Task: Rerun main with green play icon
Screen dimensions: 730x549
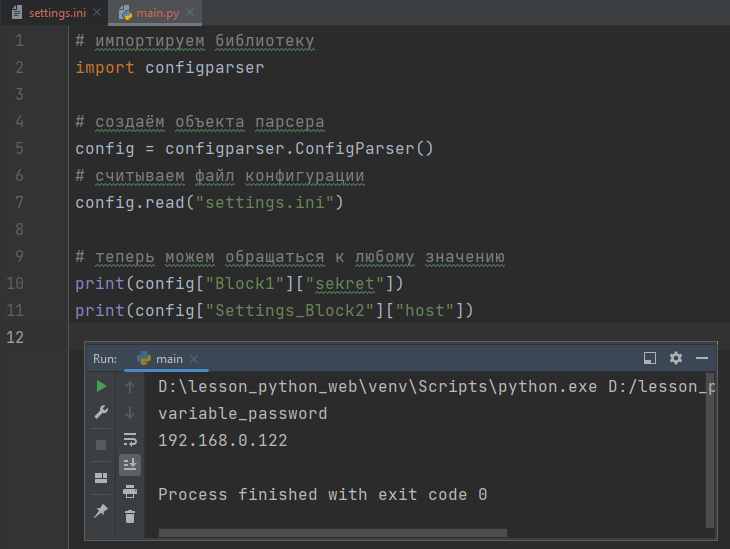Action: coord(101,386)
